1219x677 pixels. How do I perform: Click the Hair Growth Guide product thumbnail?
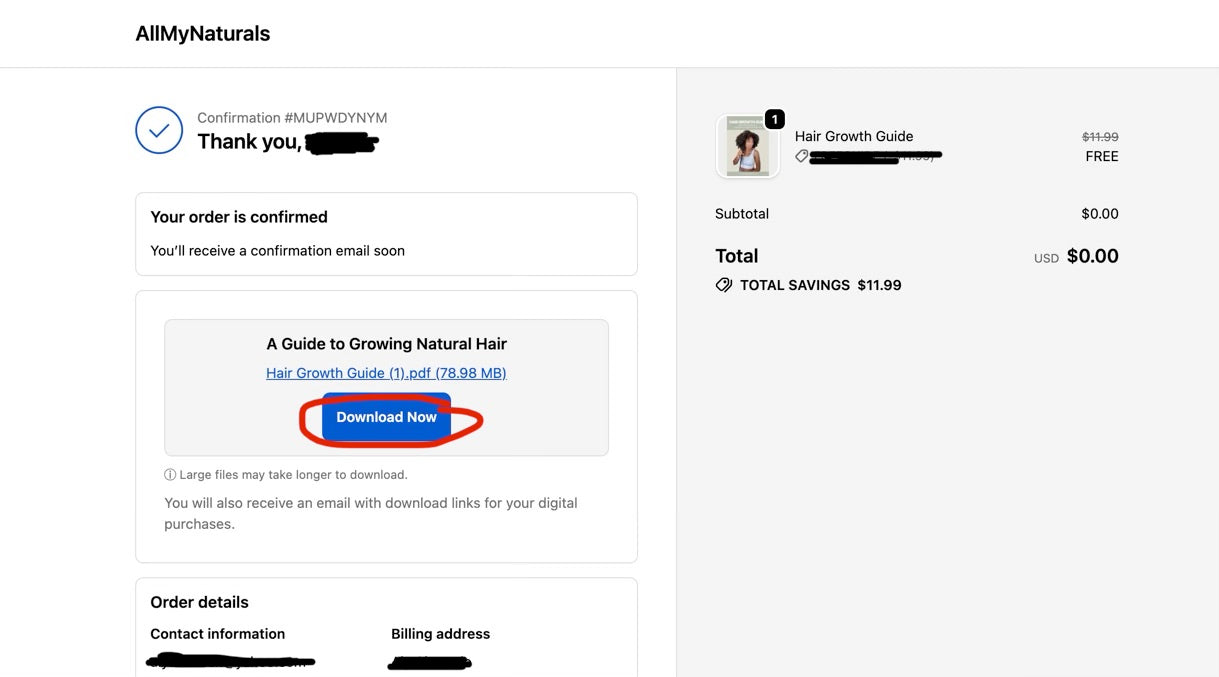click(747, 148)
